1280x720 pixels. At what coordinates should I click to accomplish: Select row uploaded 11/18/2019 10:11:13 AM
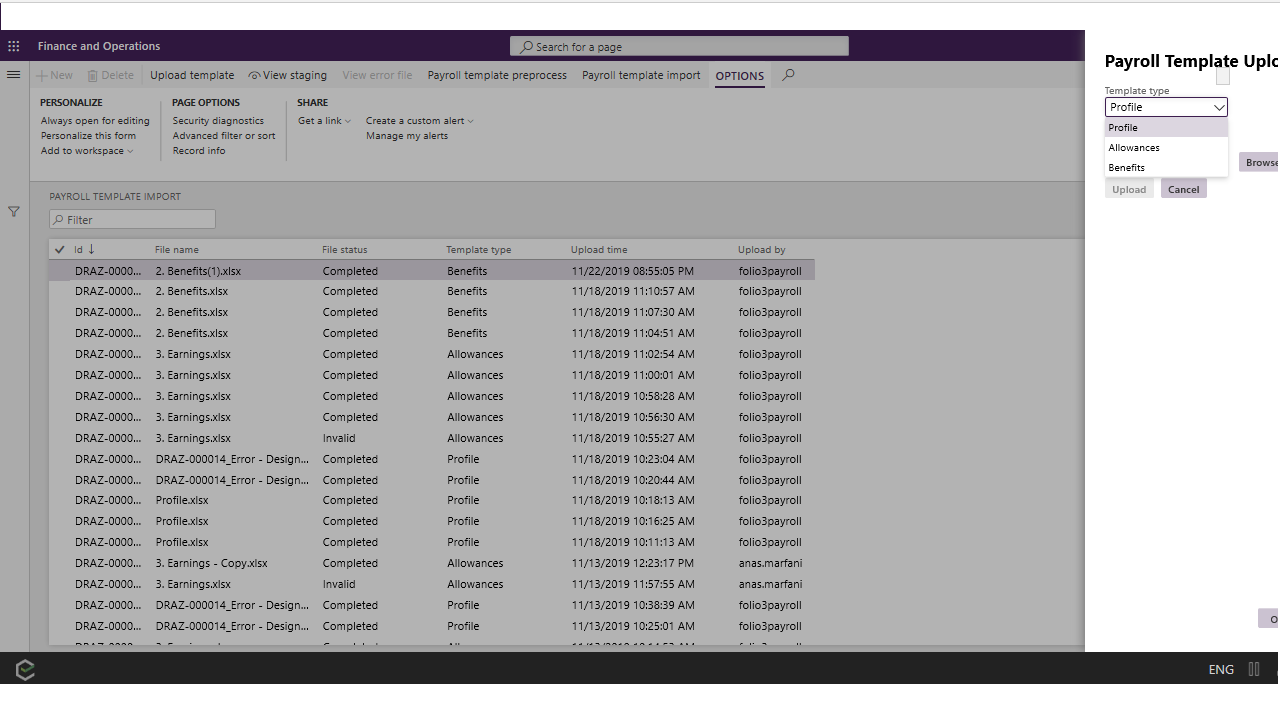tap(432, 542)
